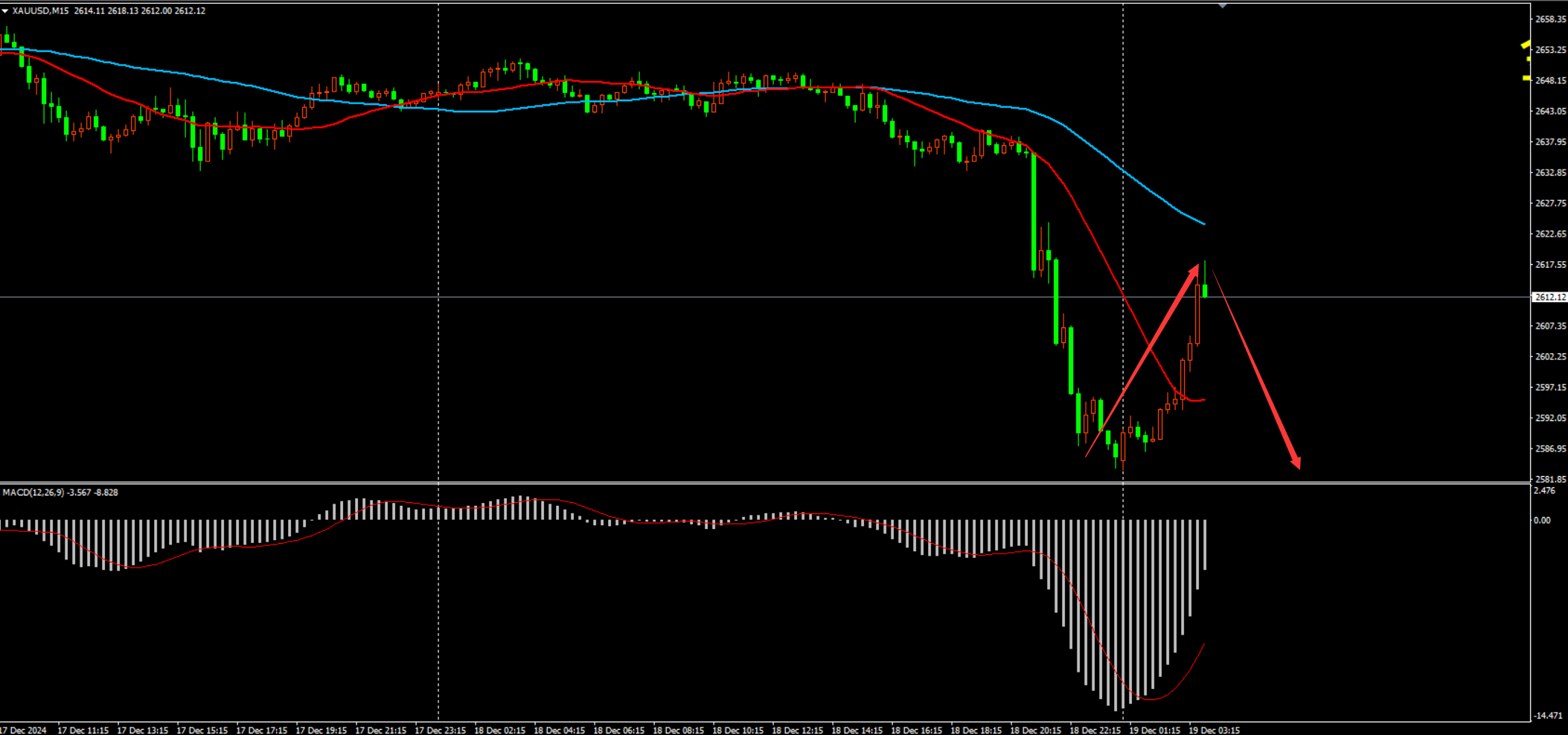Open the chart menu triangle beside XAUUSD,M15

5,11
